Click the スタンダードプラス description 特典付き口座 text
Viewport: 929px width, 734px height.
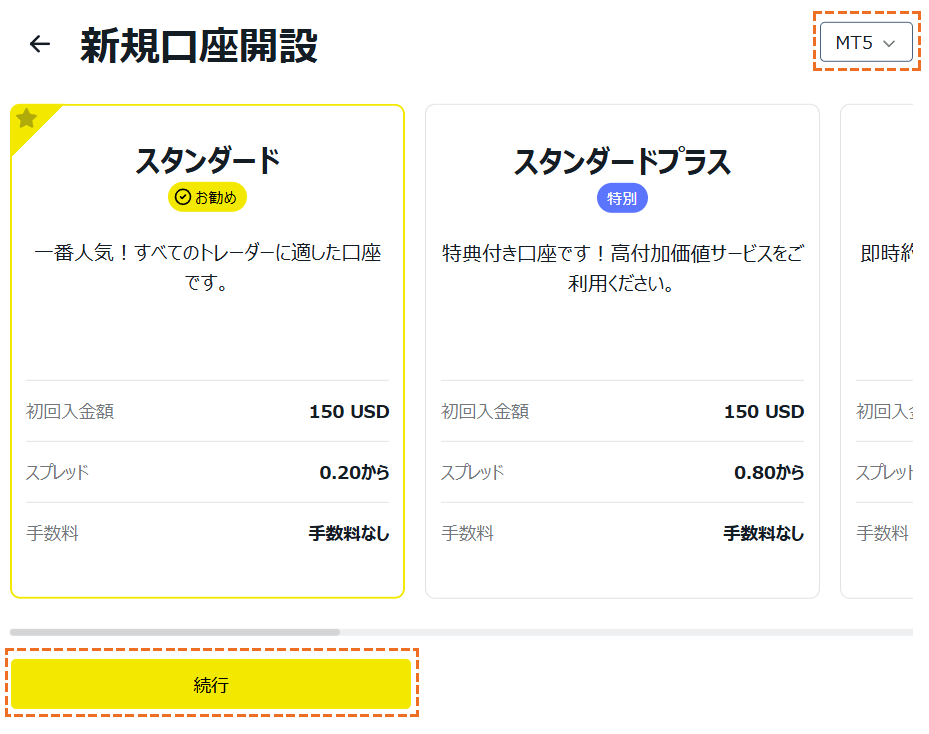pyautogui.click(x=622, y=268)
